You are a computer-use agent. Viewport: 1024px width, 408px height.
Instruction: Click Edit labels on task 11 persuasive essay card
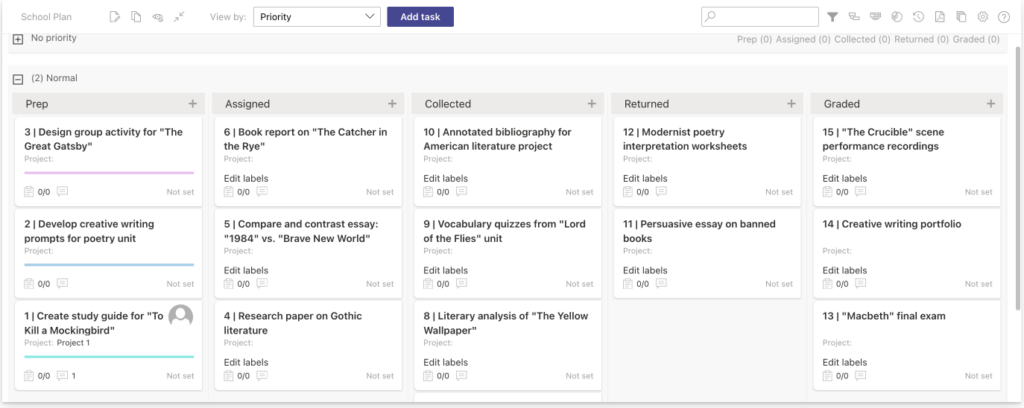pyautogui.click(x=645, y=270)
